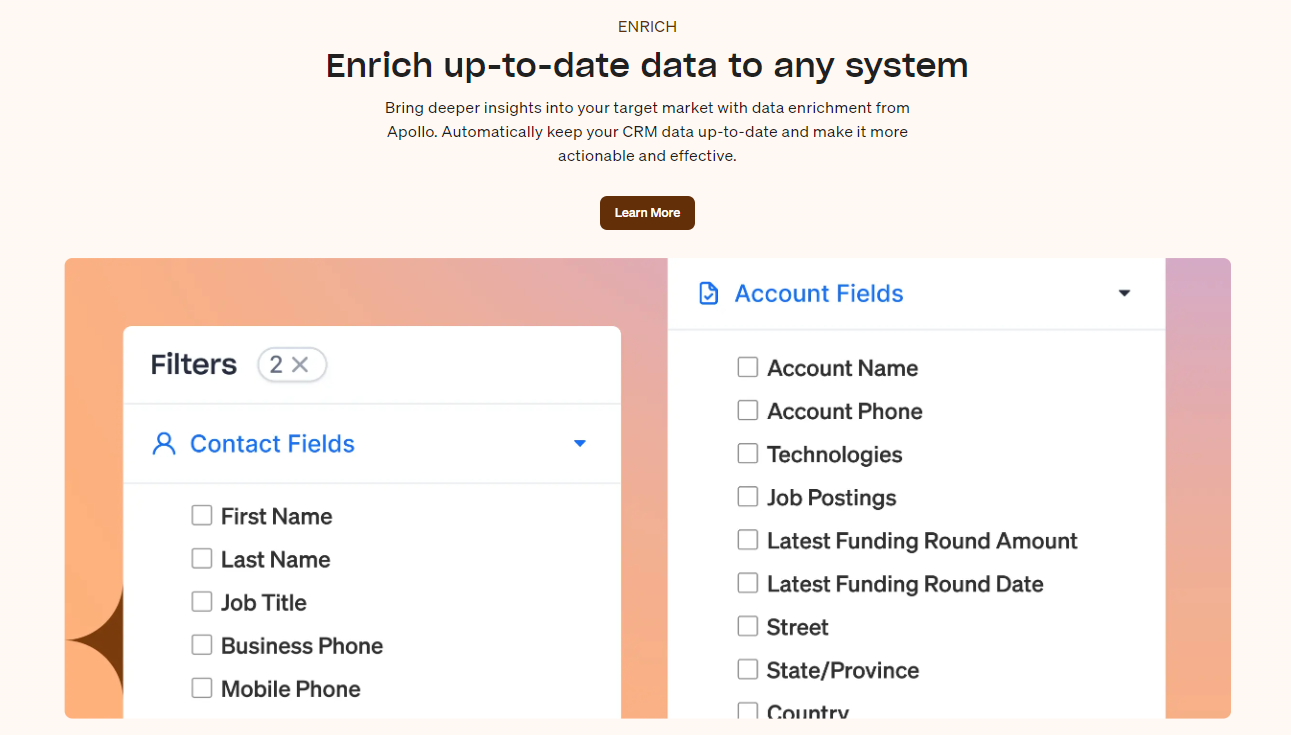The width and height of the screenshot is (1291, 735).
Task: Select the Business Phone checkbox
Action: tap(202, 645)
